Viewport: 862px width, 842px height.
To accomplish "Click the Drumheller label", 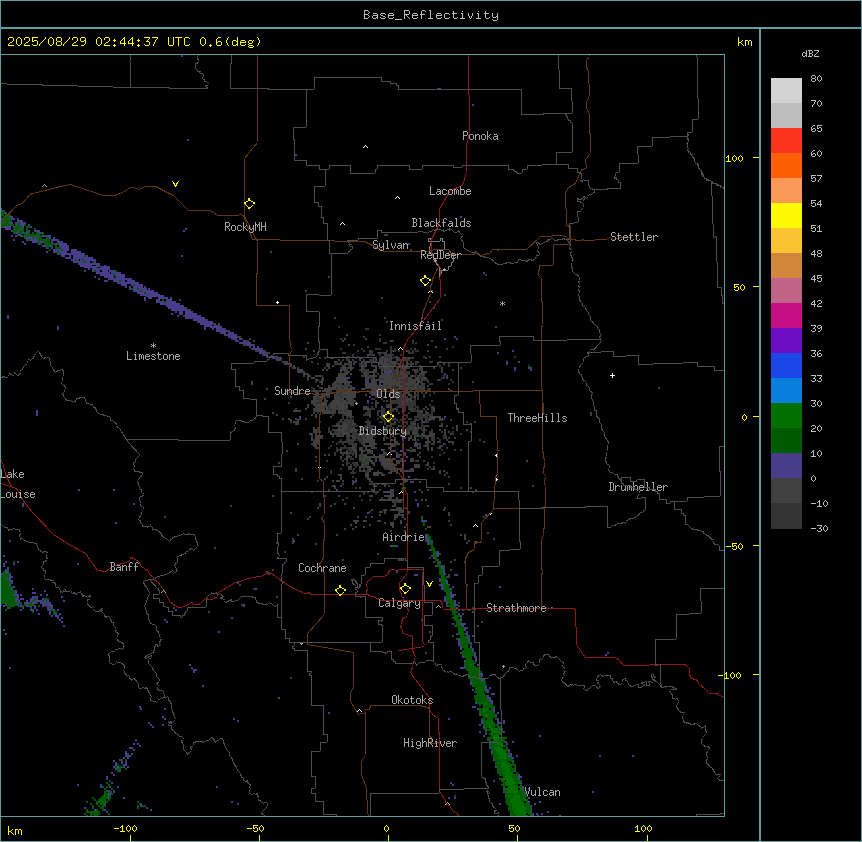I will pyautogui.click(x=638, y=487).
